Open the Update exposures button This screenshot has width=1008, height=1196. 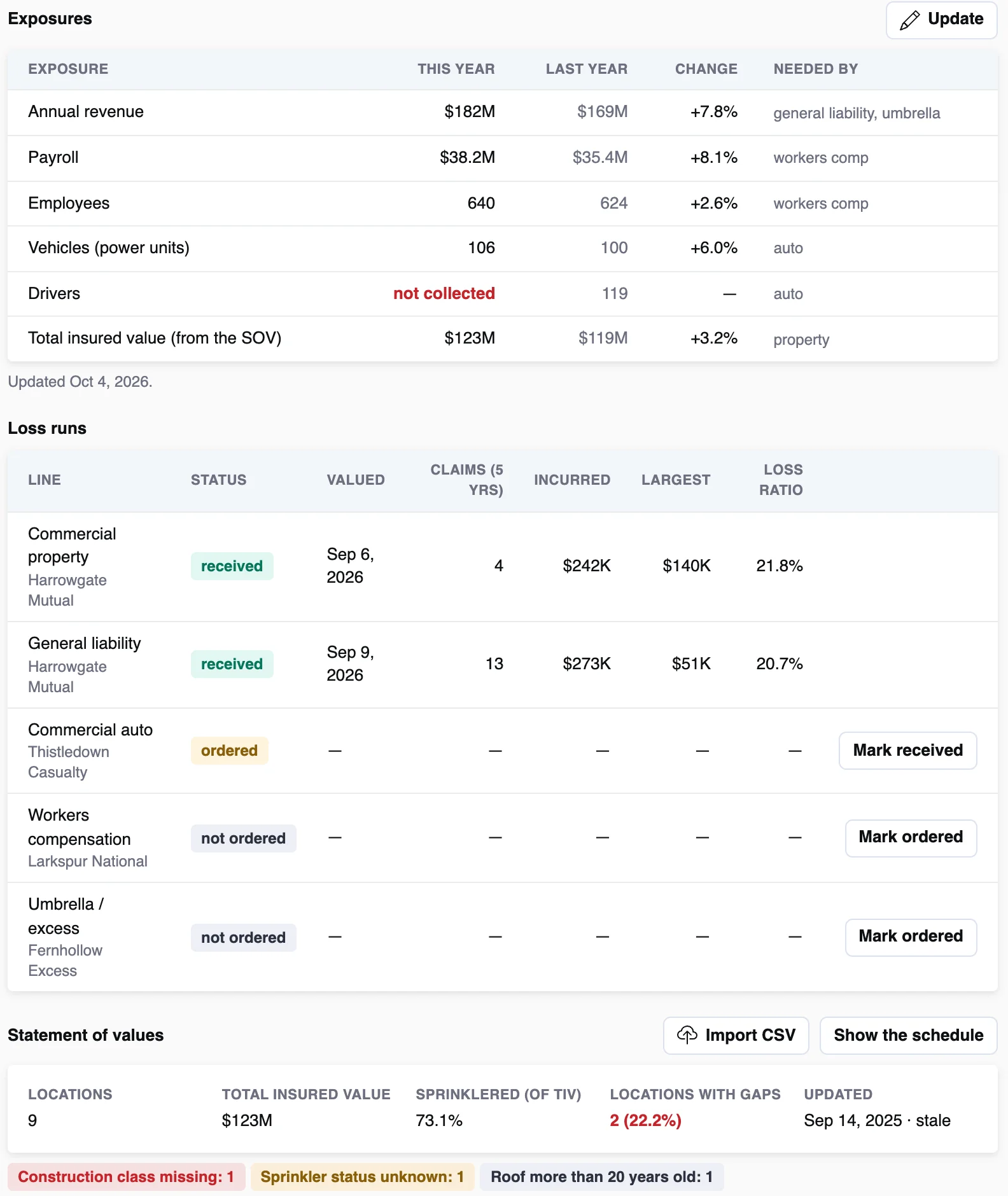click(941, 20)
